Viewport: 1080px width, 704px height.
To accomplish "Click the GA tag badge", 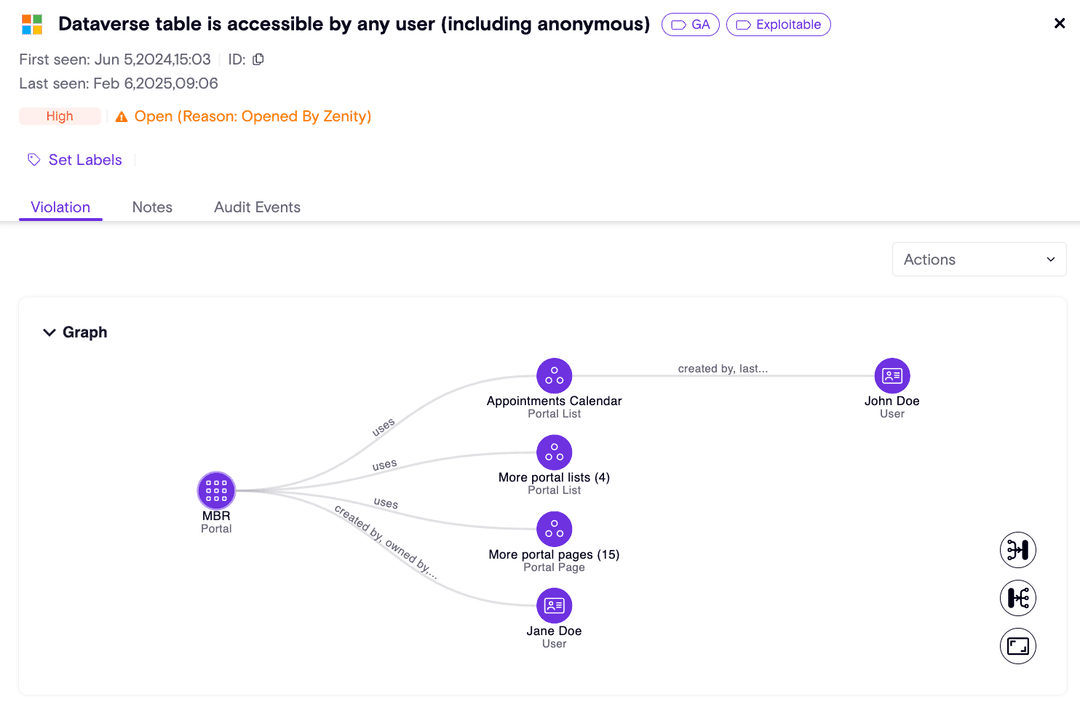I will tap(690, 25).
